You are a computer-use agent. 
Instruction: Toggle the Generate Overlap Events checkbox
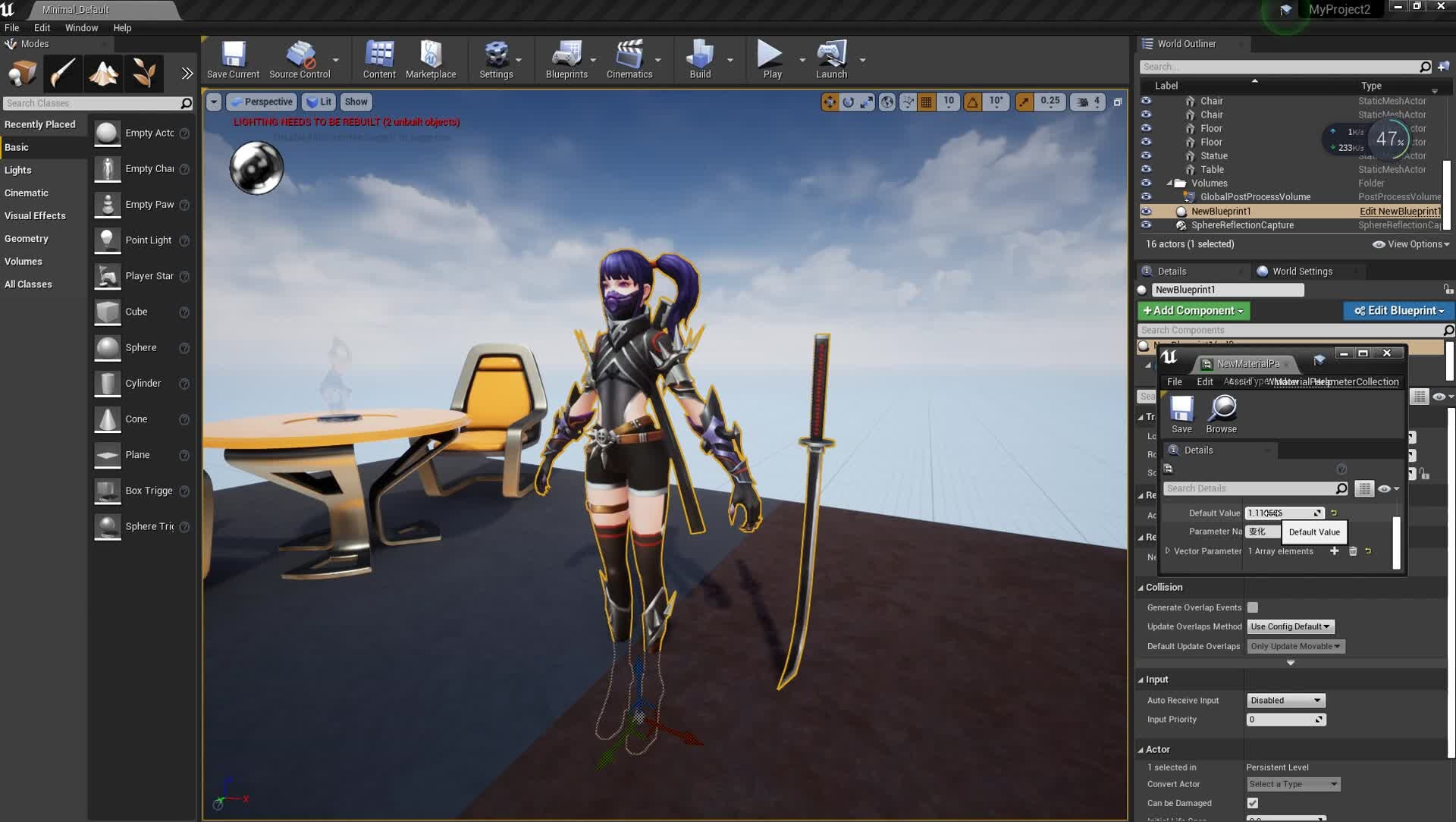1253,607
